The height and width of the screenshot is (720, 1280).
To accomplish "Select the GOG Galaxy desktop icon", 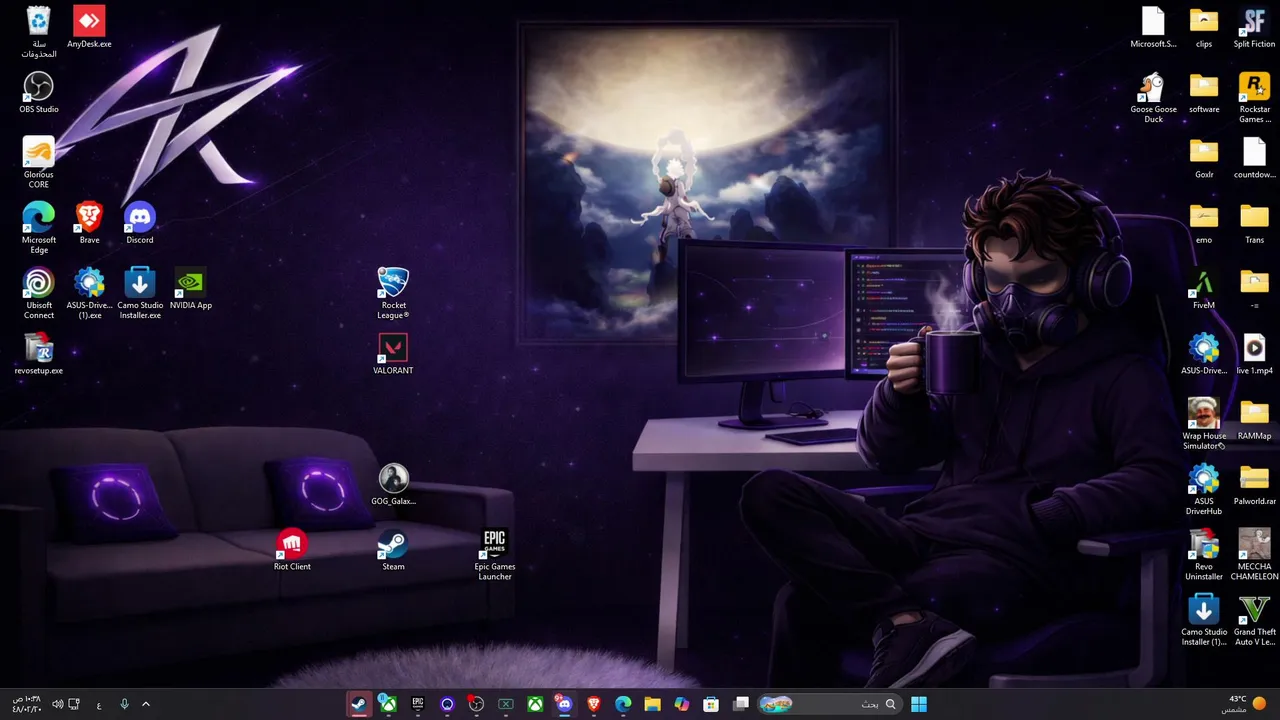I will [393, 485].
